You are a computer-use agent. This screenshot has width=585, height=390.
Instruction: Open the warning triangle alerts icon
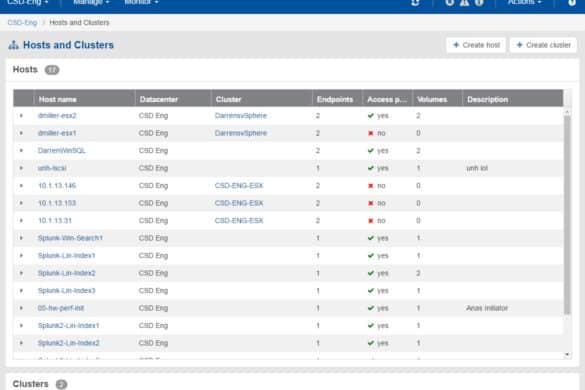(464, 3)
